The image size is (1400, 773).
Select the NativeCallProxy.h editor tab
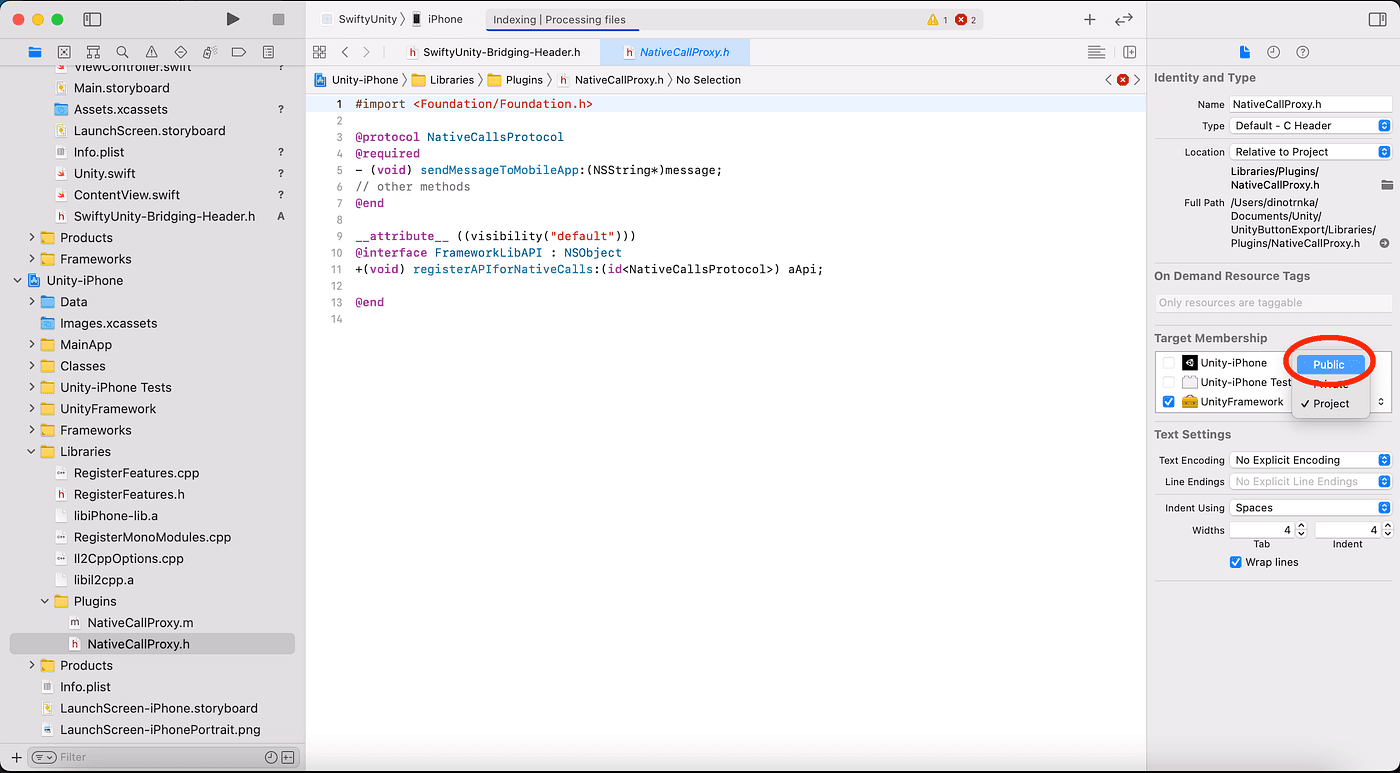point(675,52)
